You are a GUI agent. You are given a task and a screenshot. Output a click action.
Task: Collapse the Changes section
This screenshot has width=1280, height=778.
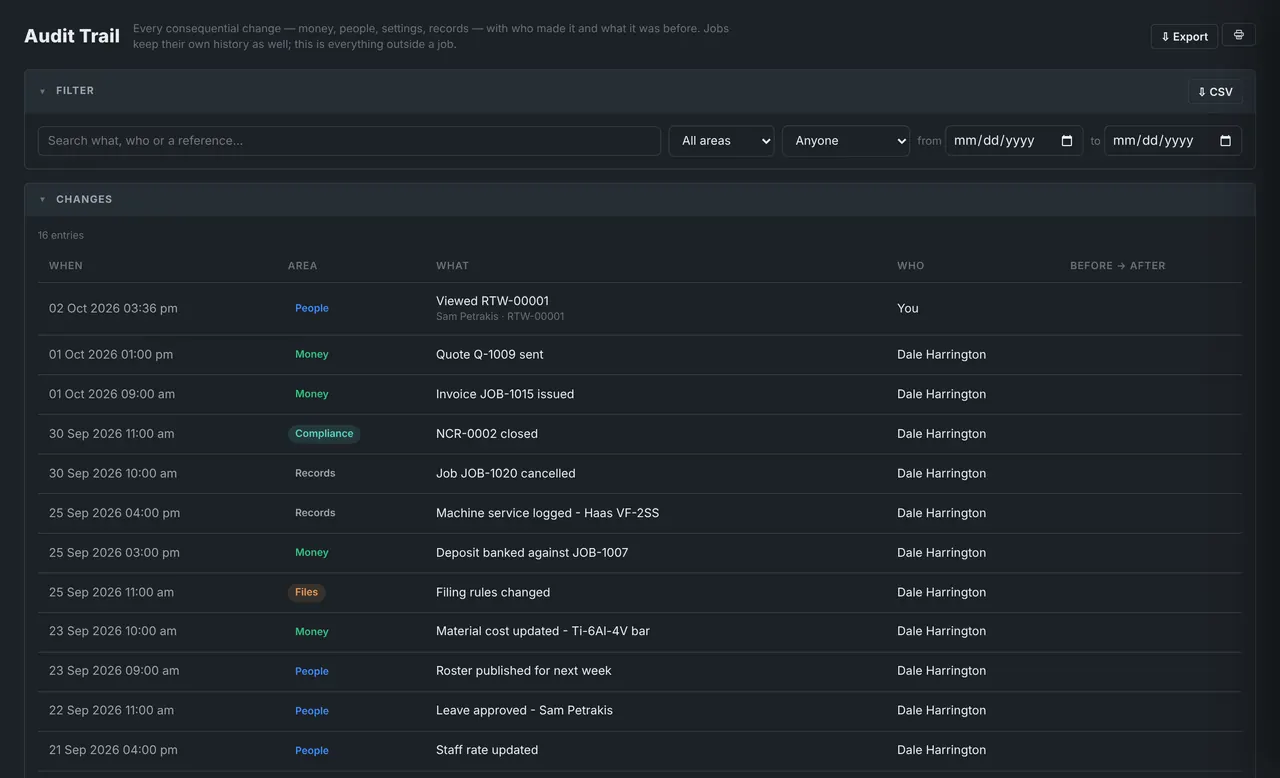(x=42, y=200)
